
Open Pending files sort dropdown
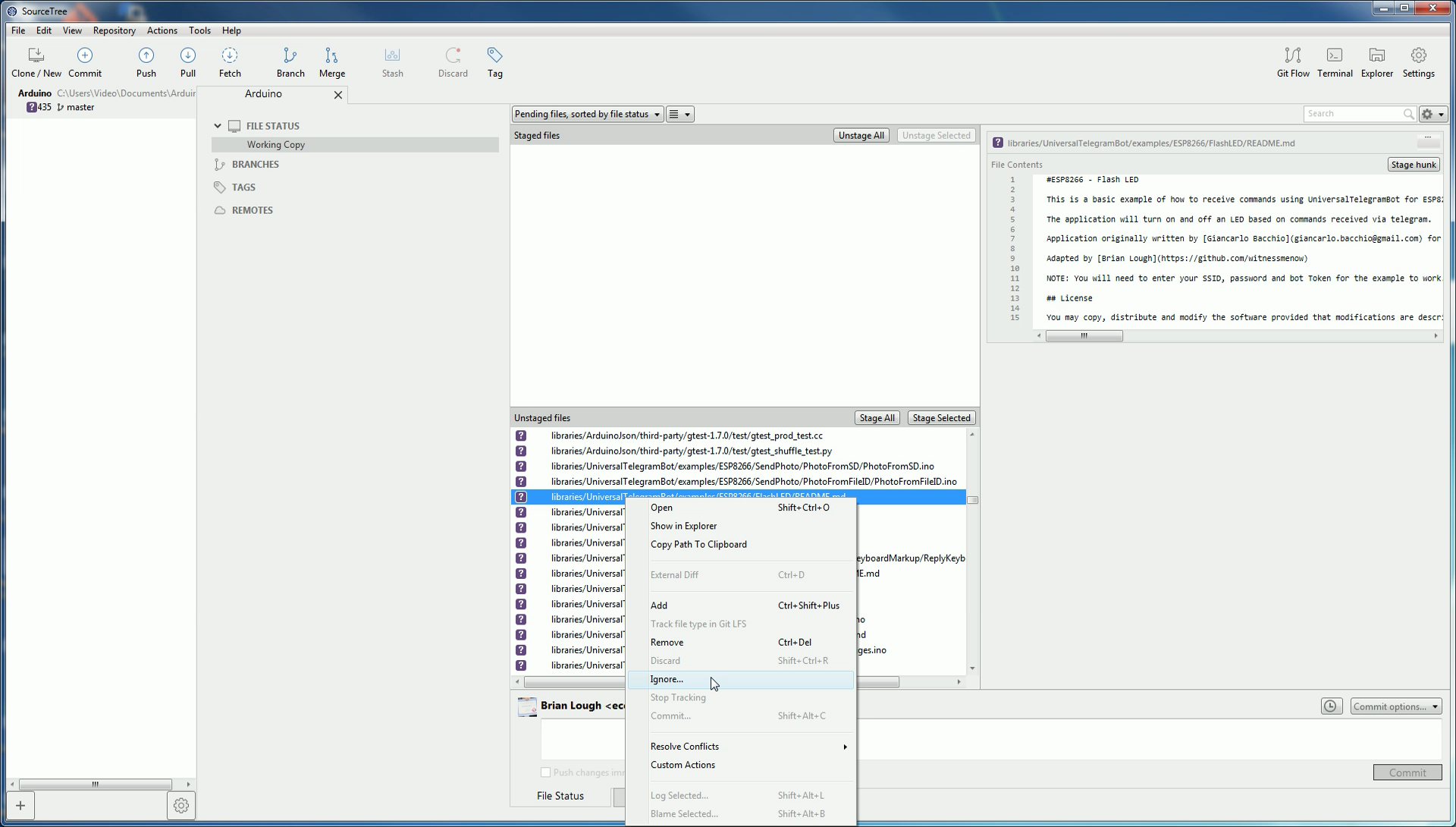(x=587, y=115)
